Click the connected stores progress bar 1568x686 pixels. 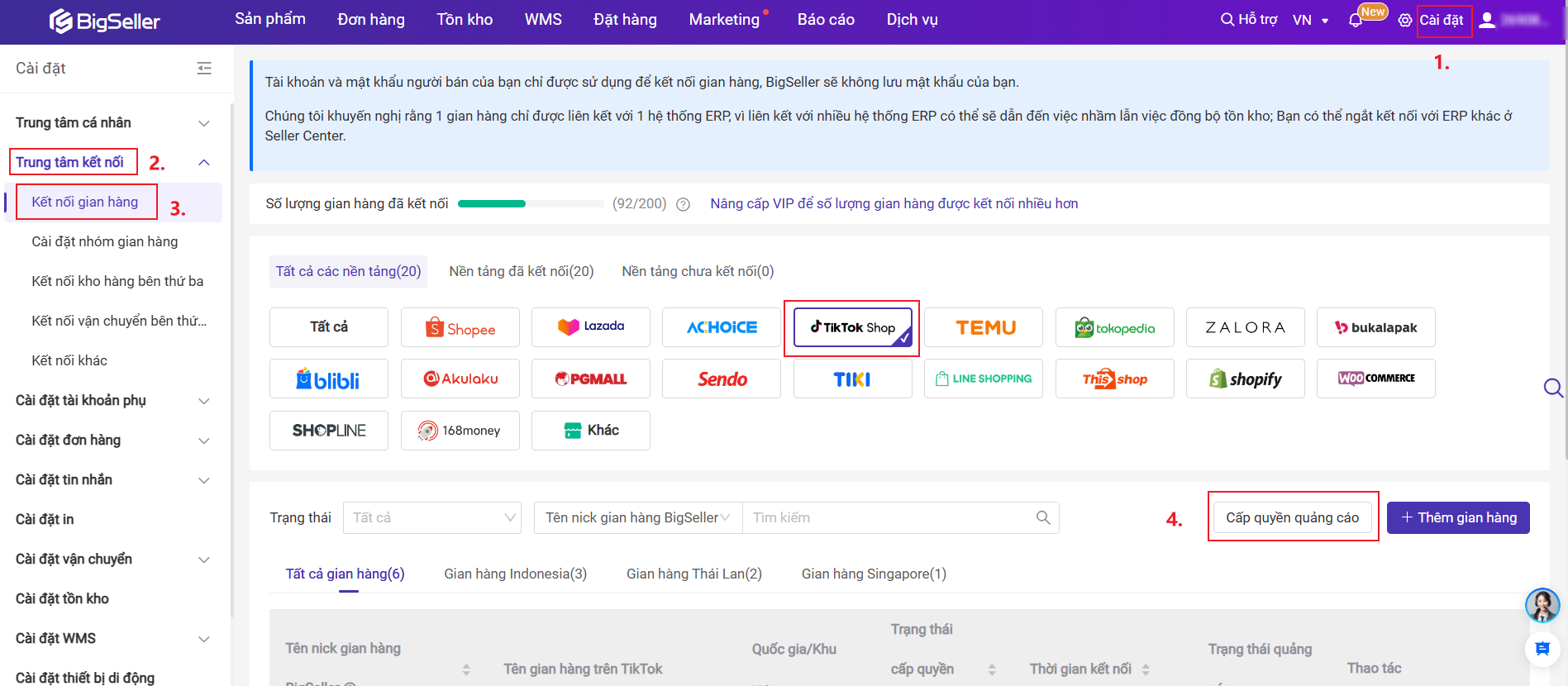click(531, 203)
